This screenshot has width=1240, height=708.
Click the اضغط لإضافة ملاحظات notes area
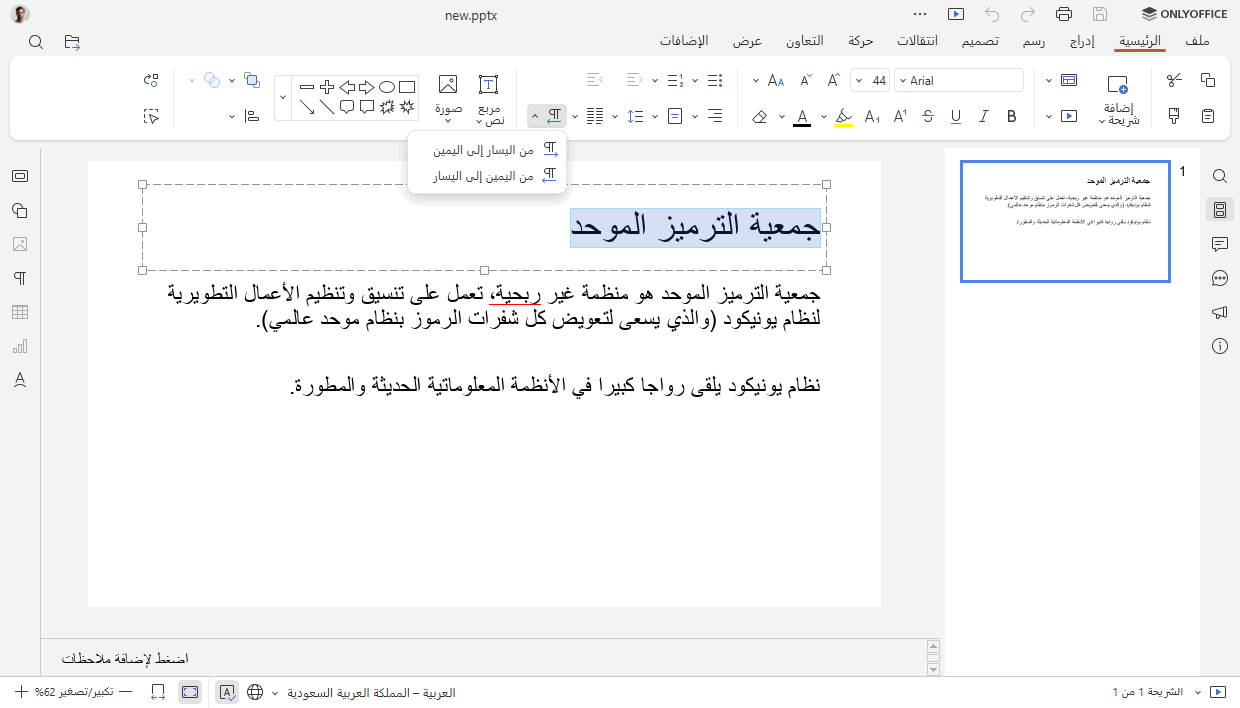(x=126, y=659)
